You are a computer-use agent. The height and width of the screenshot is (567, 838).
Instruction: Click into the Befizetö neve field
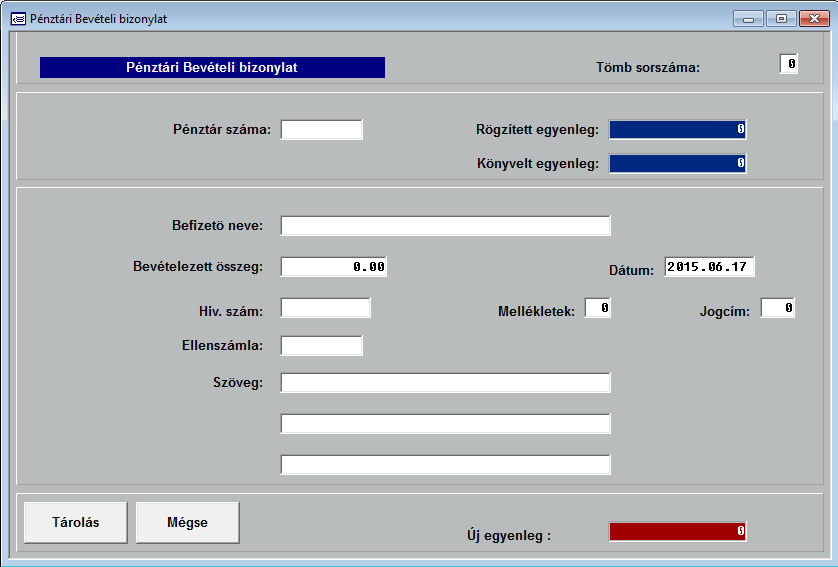click(x=445, y=226)
